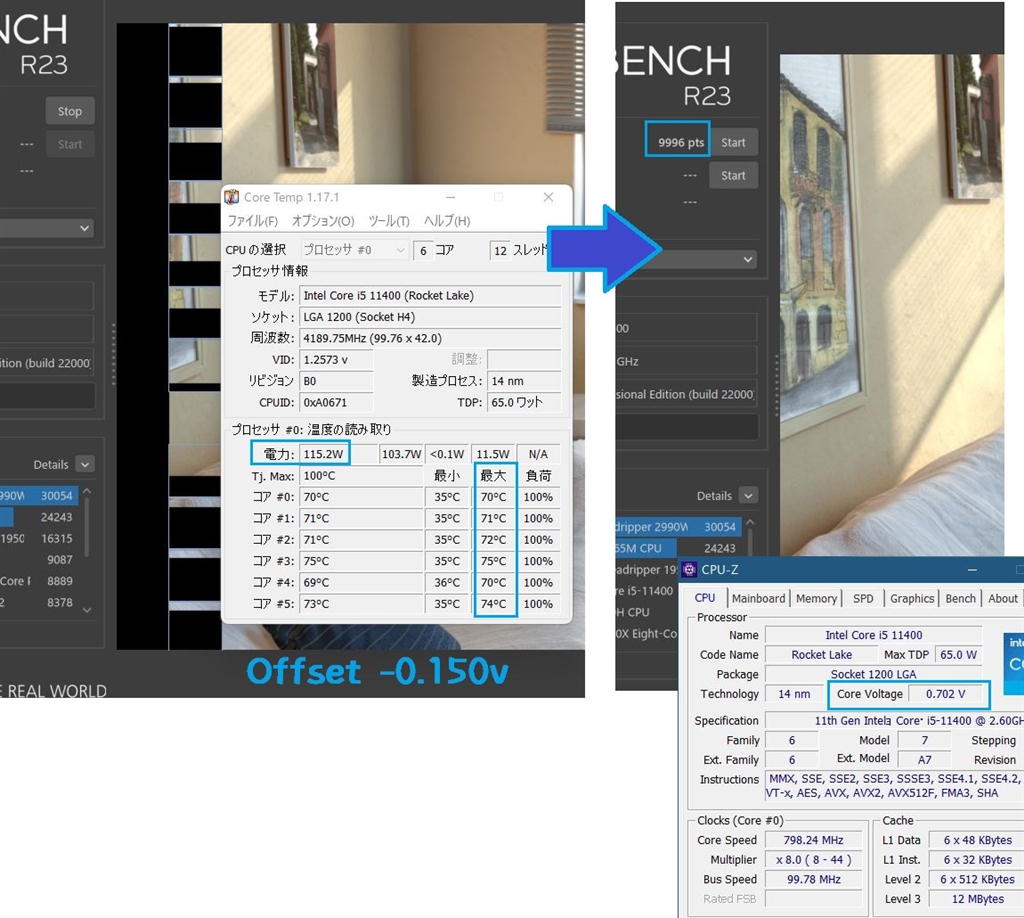Expand the Details dropdown in the Cinebench window showing 9996 pts
This screenshot has width=1024, height=918.
pos(748,496)
